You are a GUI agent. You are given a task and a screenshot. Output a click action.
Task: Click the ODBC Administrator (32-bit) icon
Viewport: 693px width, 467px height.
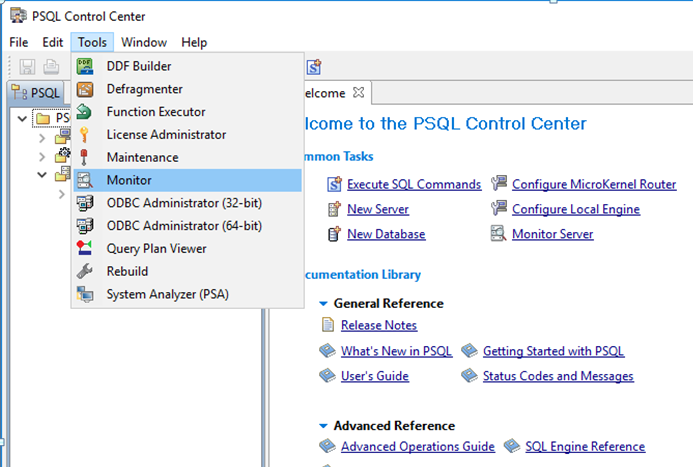pos(85,203)
